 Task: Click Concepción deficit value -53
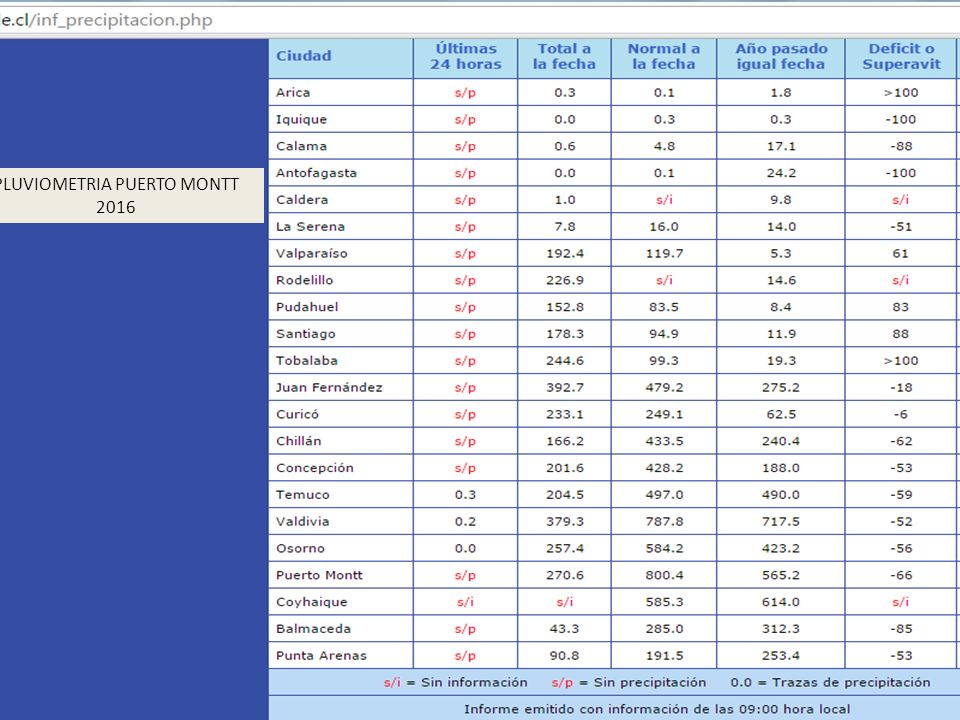(901, 468)
